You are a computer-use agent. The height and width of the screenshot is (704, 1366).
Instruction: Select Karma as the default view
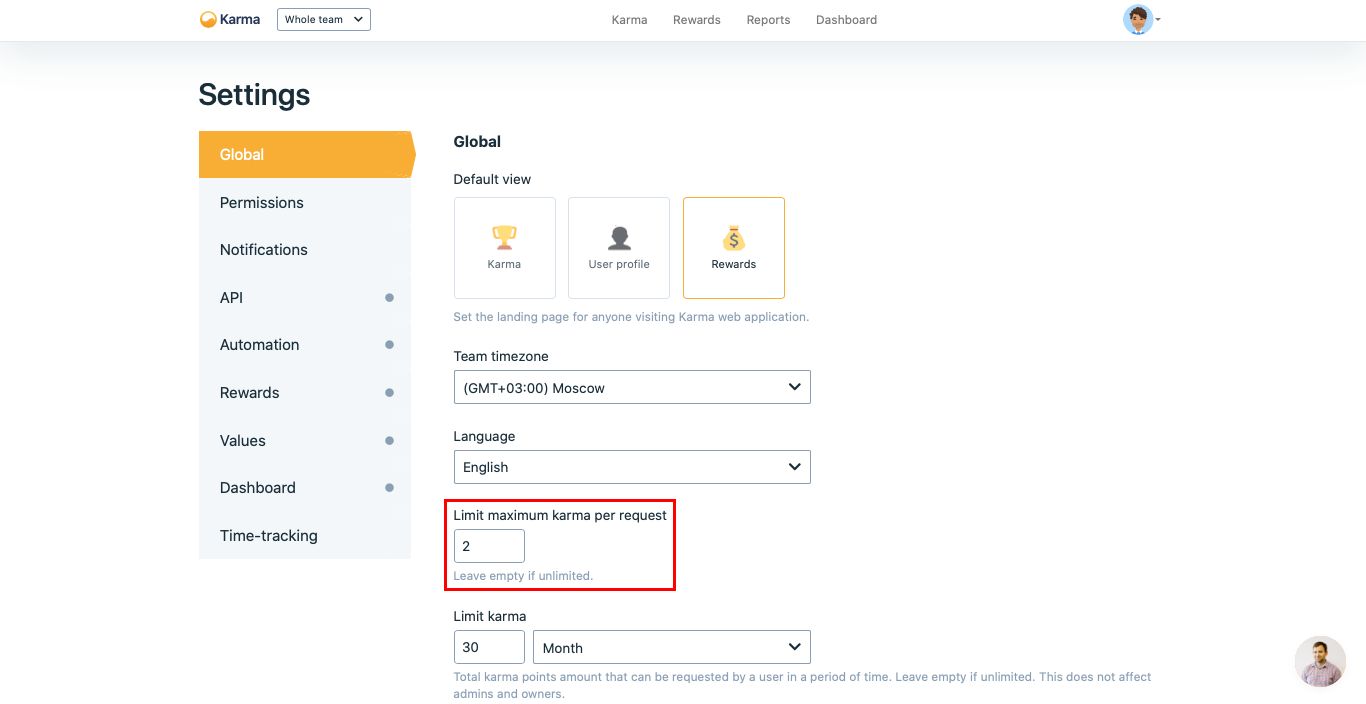pyautogui.click(x=504, y=248)
